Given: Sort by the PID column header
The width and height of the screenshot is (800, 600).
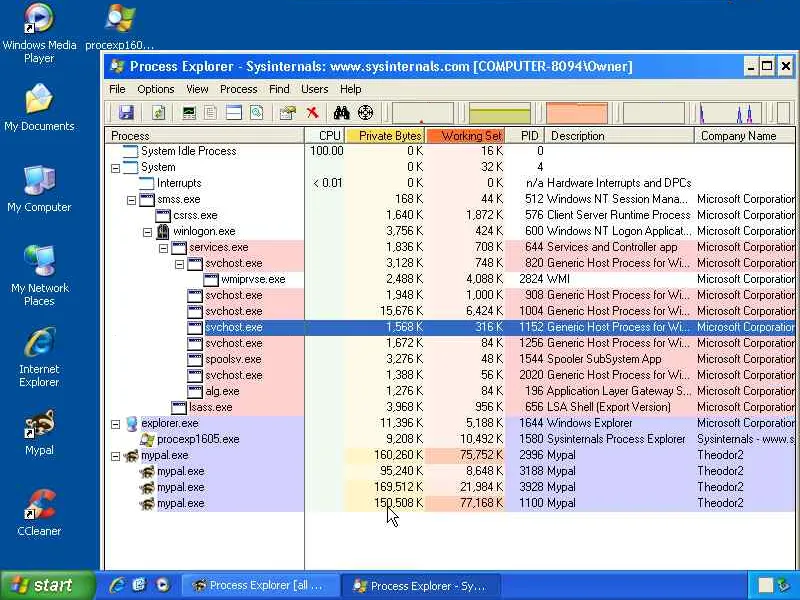Looking at the screenshot, I should coord(525,136).
